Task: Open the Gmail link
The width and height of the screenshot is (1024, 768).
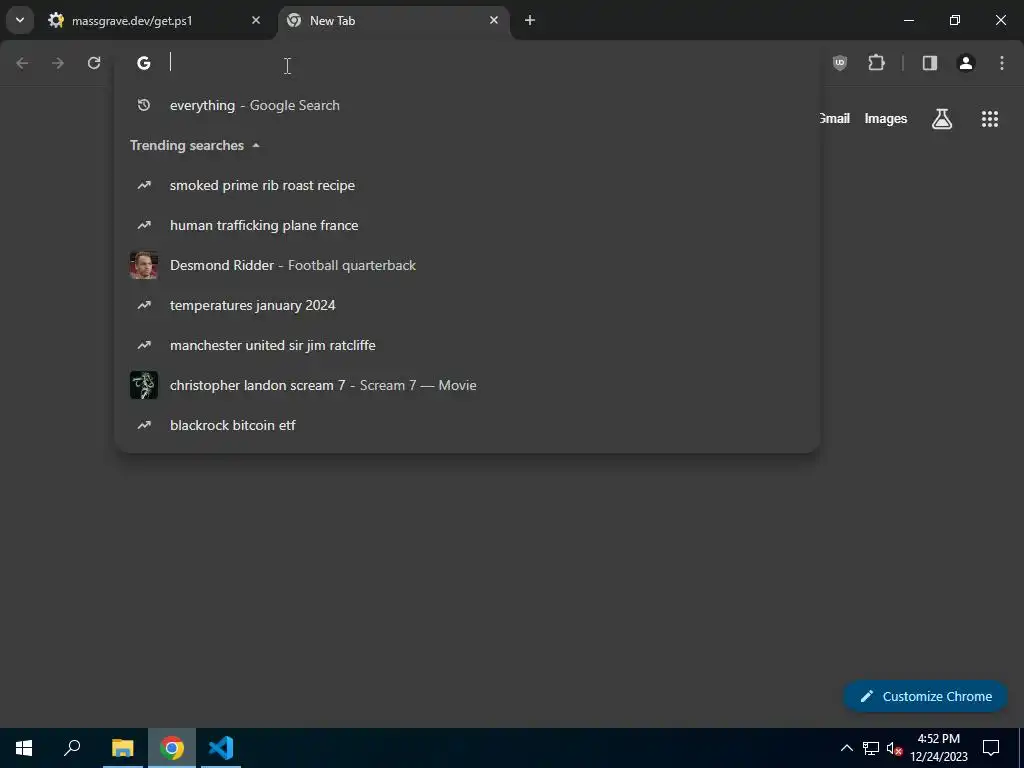Action: (x=834, y=118)
